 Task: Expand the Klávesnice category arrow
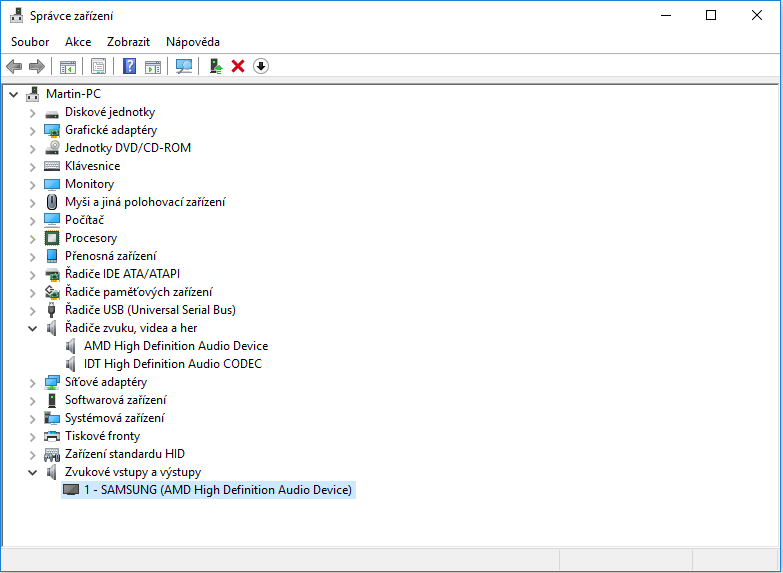32,167
